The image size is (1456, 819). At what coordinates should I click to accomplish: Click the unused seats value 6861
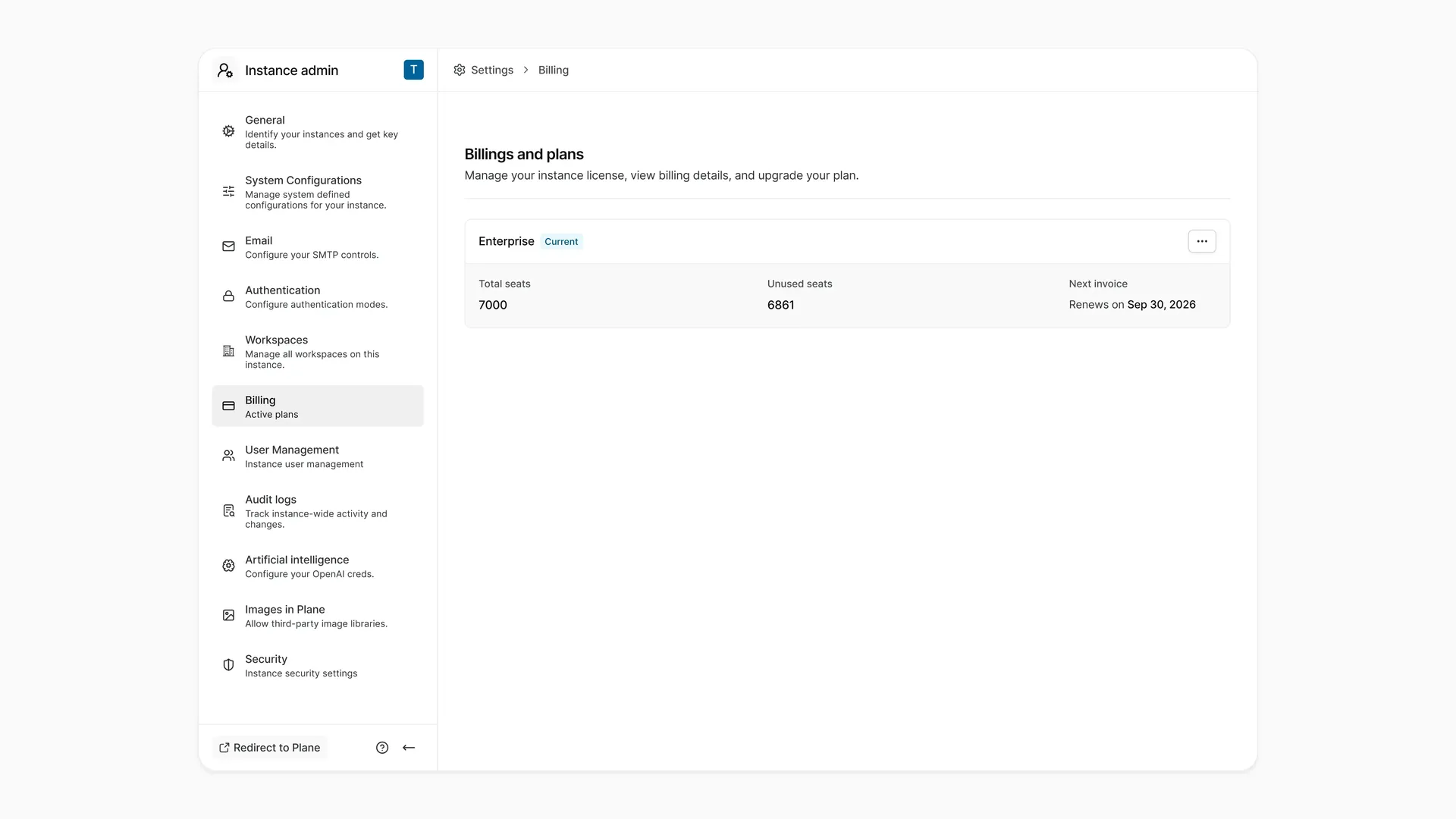click(x=781, y=305)
